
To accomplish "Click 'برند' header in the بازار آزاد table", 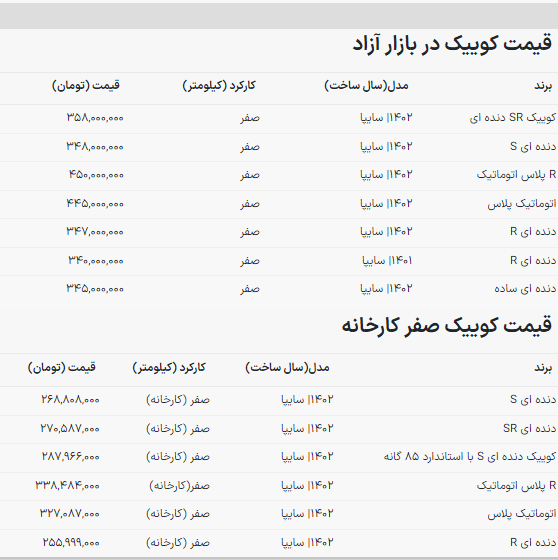I will tap(543, 86).
